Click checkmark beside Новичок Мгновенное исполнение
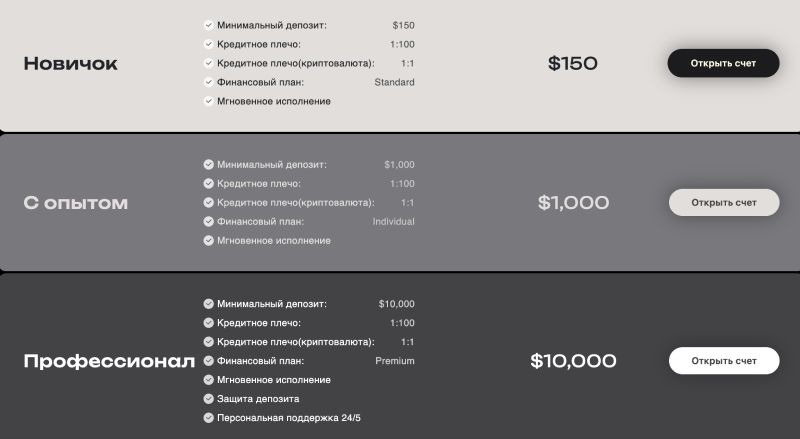 (x=208, y=101)
